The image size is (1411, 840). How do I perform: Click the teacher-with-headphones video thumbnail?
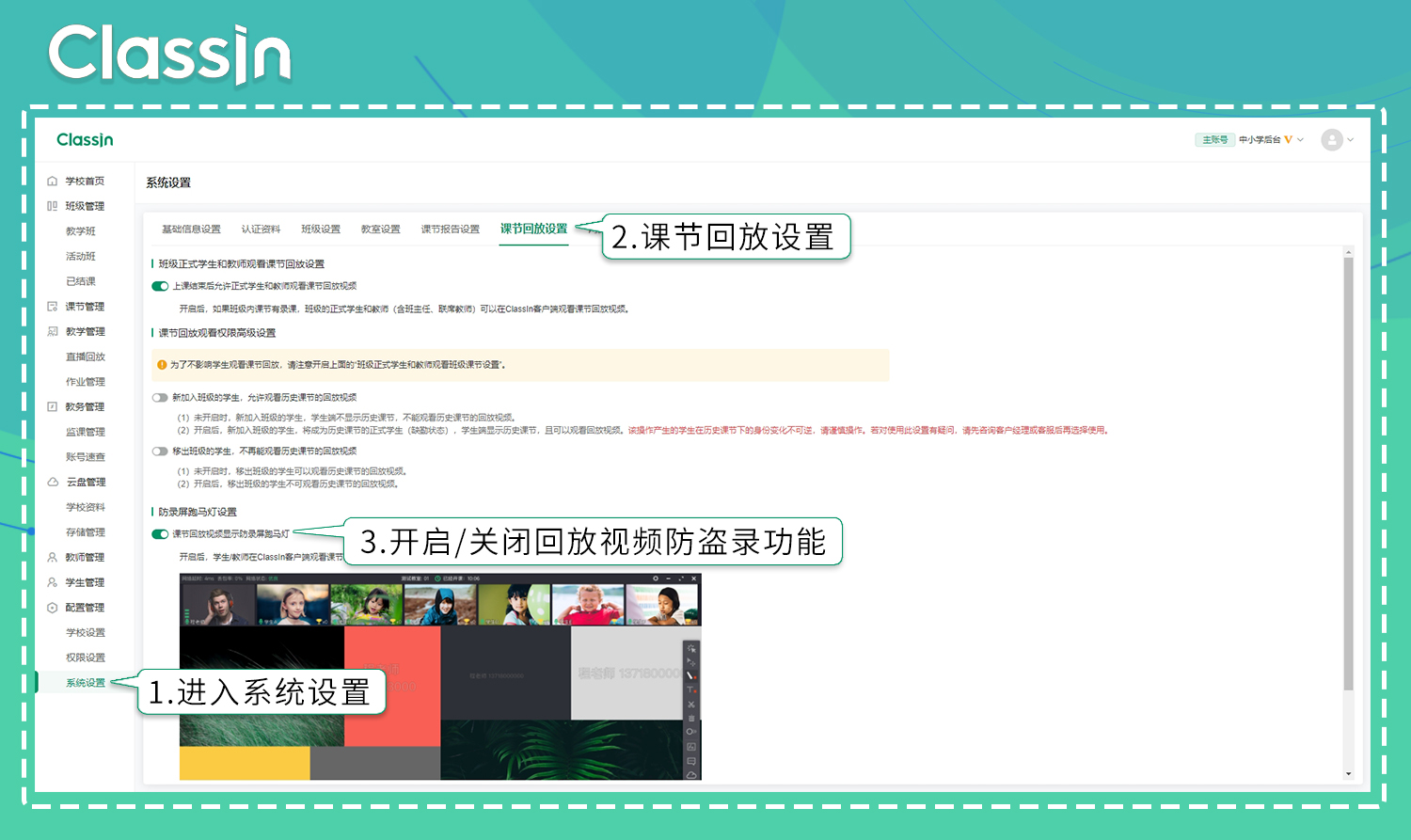click(217, 605)
